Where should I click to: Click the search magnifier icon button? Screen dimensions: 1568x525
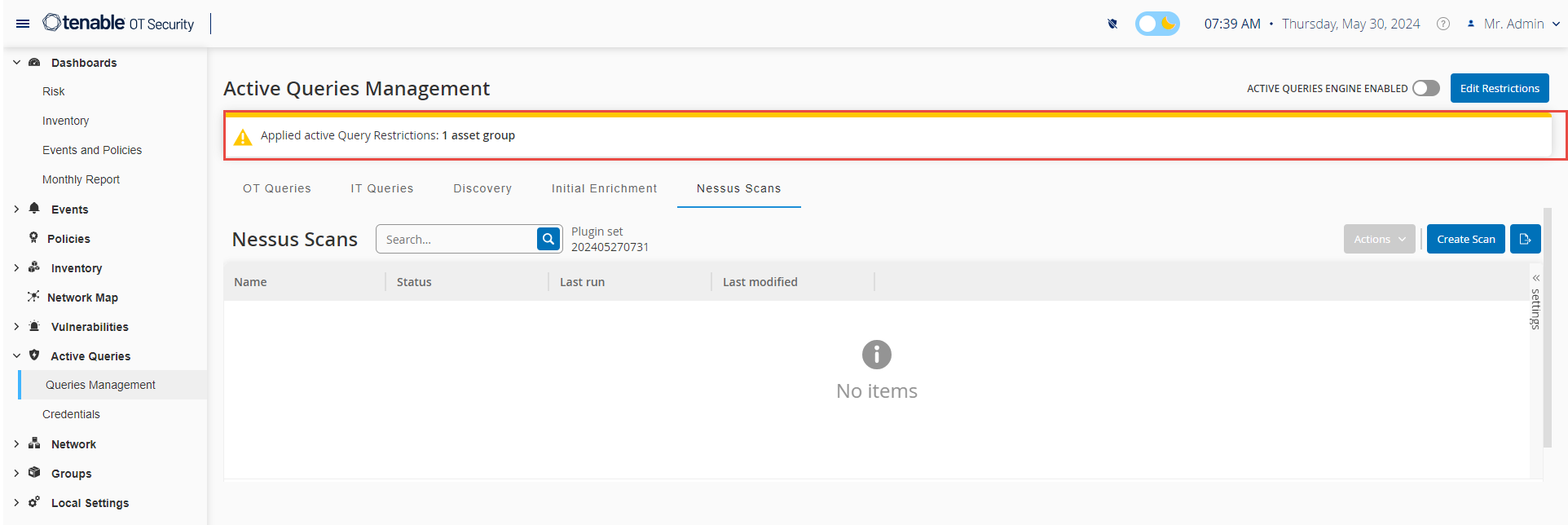pyautogui.click(x=549, y=239)
